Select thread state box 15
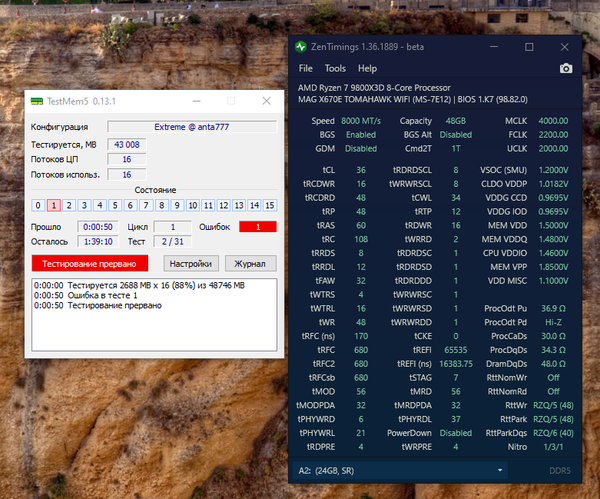The image size is (600, 499). [x=270, y=205]
